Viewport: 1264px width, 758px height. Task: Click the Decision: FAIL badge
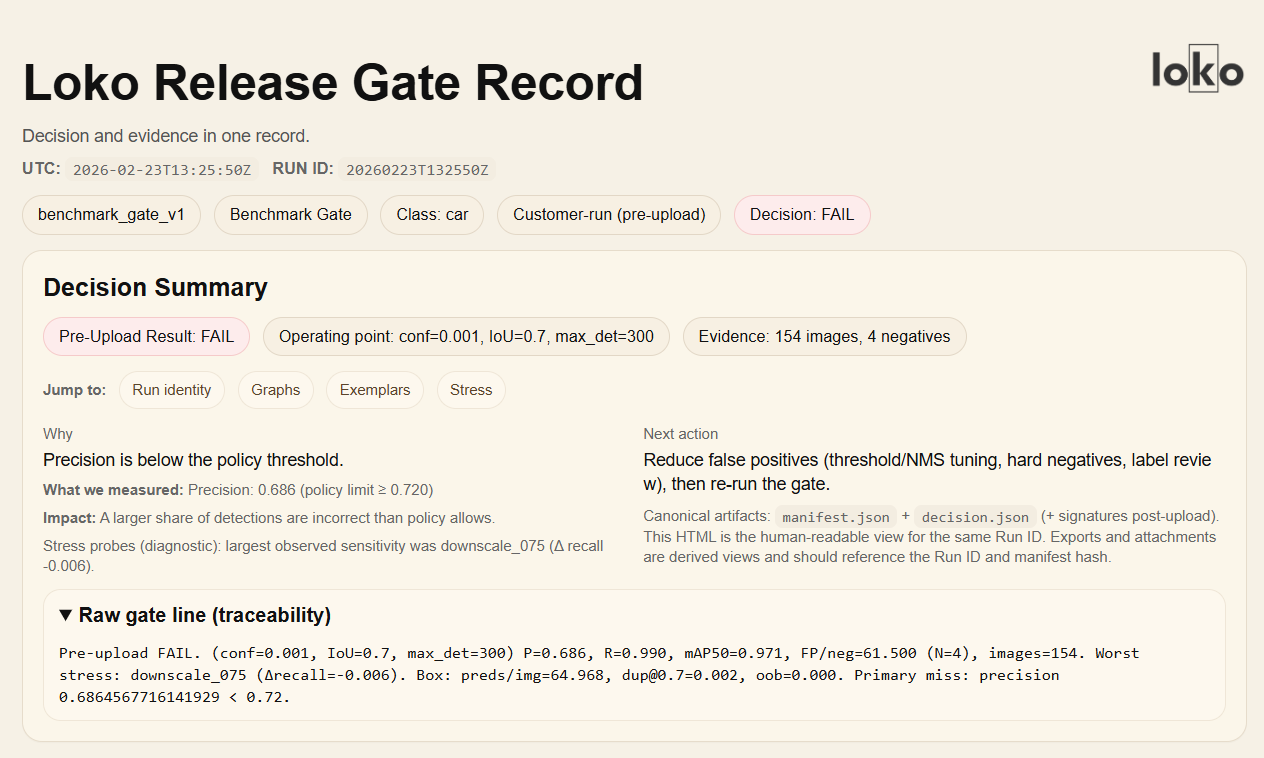click(x=802, y=215)
